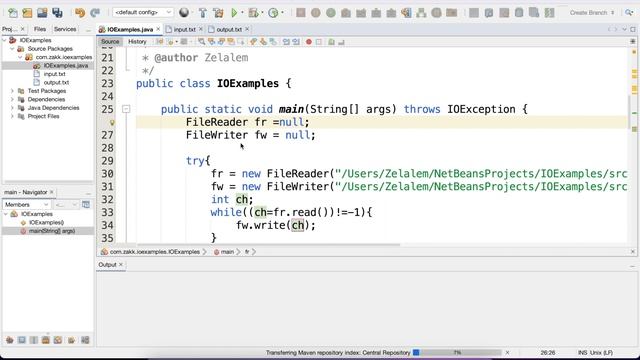The image size is (640, 360).
Task: Switch to the IOExamples.java tab
Action: (130, 29)
